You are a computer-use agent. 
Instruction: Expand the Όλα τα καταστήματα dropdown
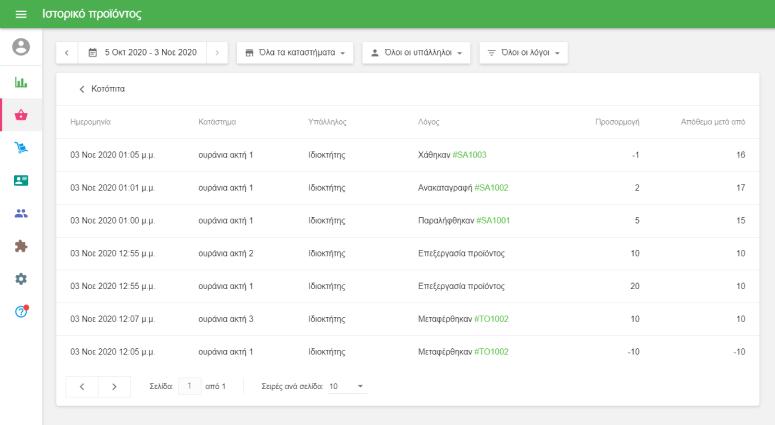coord(295,52)
